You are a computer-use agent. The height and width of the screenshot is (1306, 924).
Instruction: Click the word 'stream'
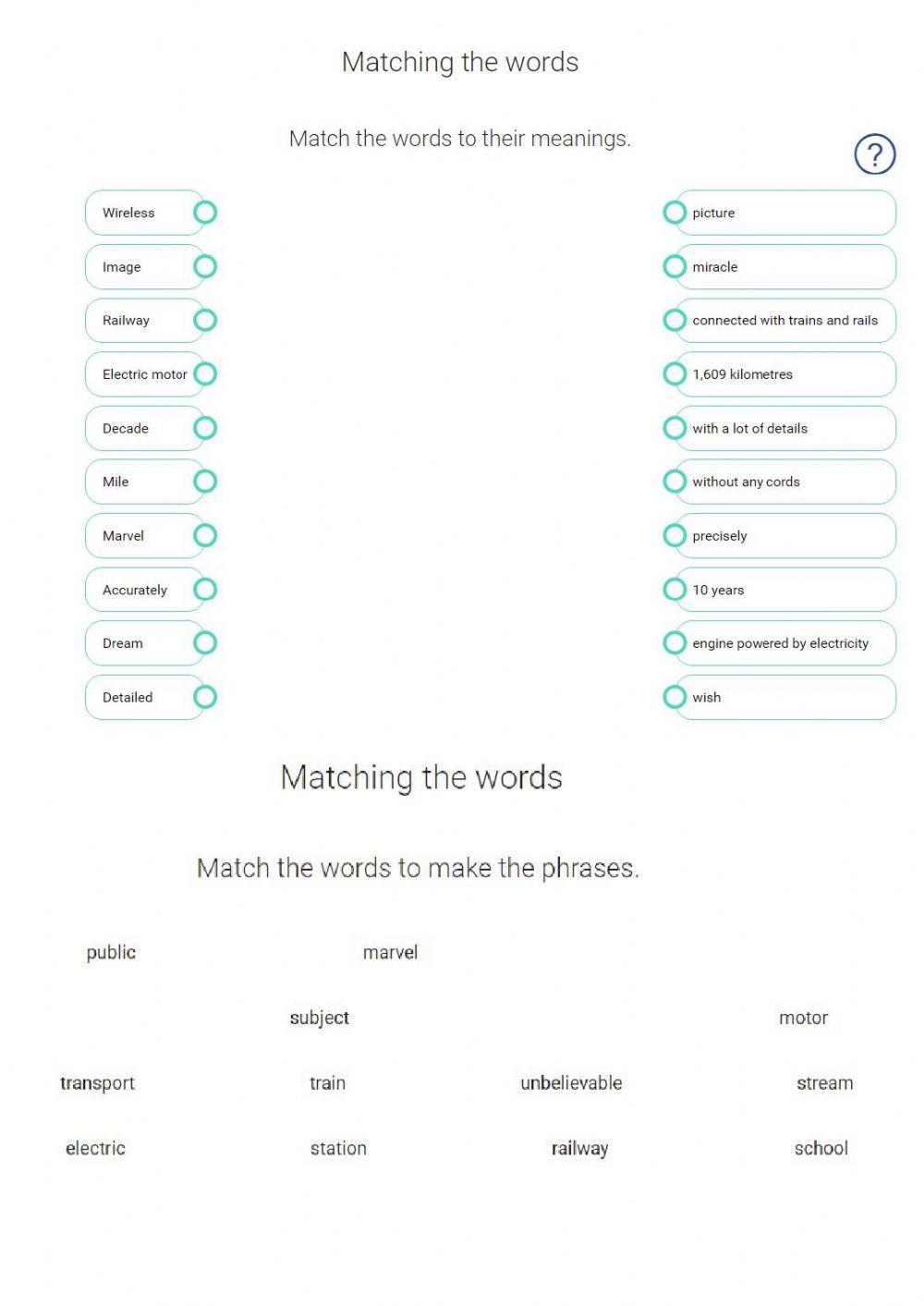824,1083
